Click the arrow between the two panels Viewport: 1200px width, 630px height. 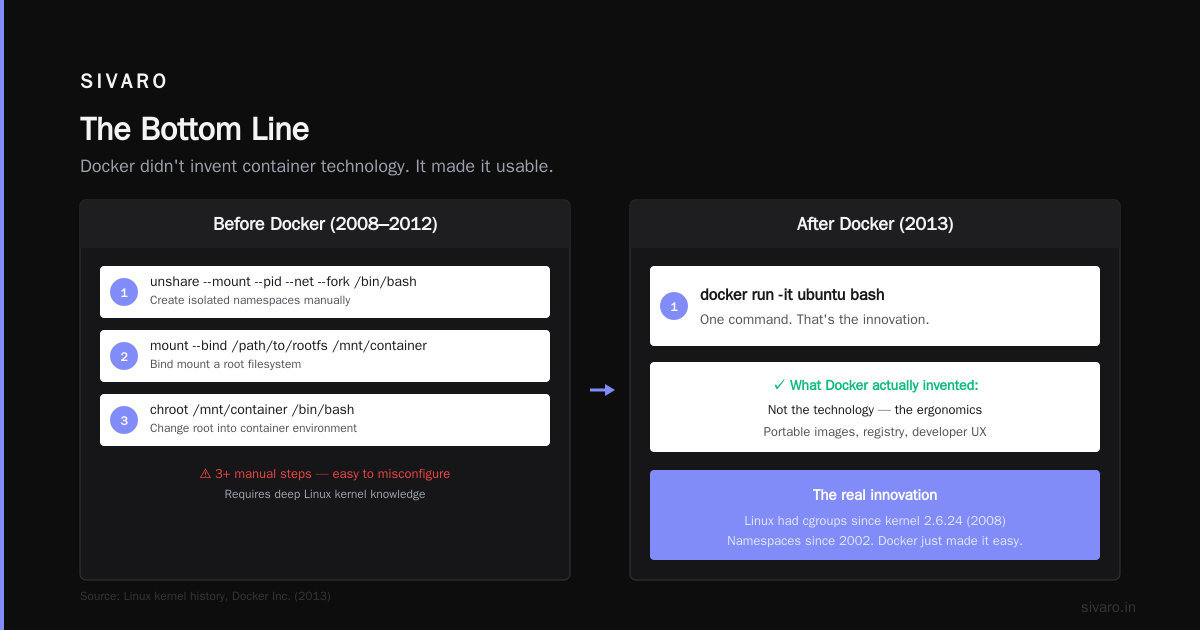pyautogui.click(x=602, y=390)
